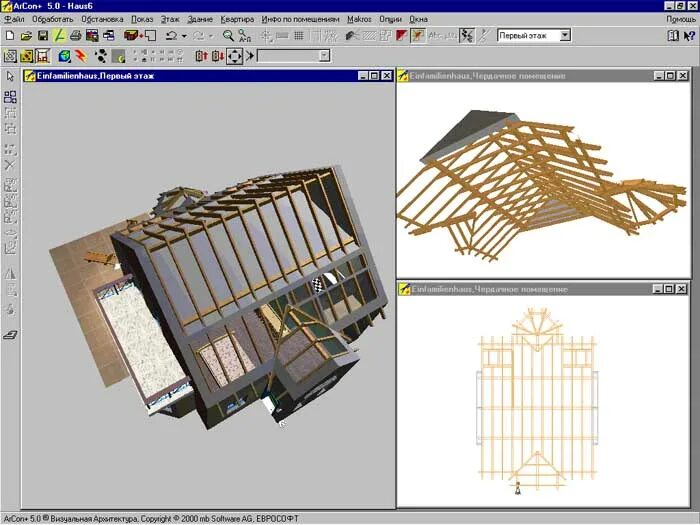Maximize the Einfamilienhaus Первый этаж window
The width and height of the screenshot is (700, 525).
pyautogui.click(x=375, y=76)
